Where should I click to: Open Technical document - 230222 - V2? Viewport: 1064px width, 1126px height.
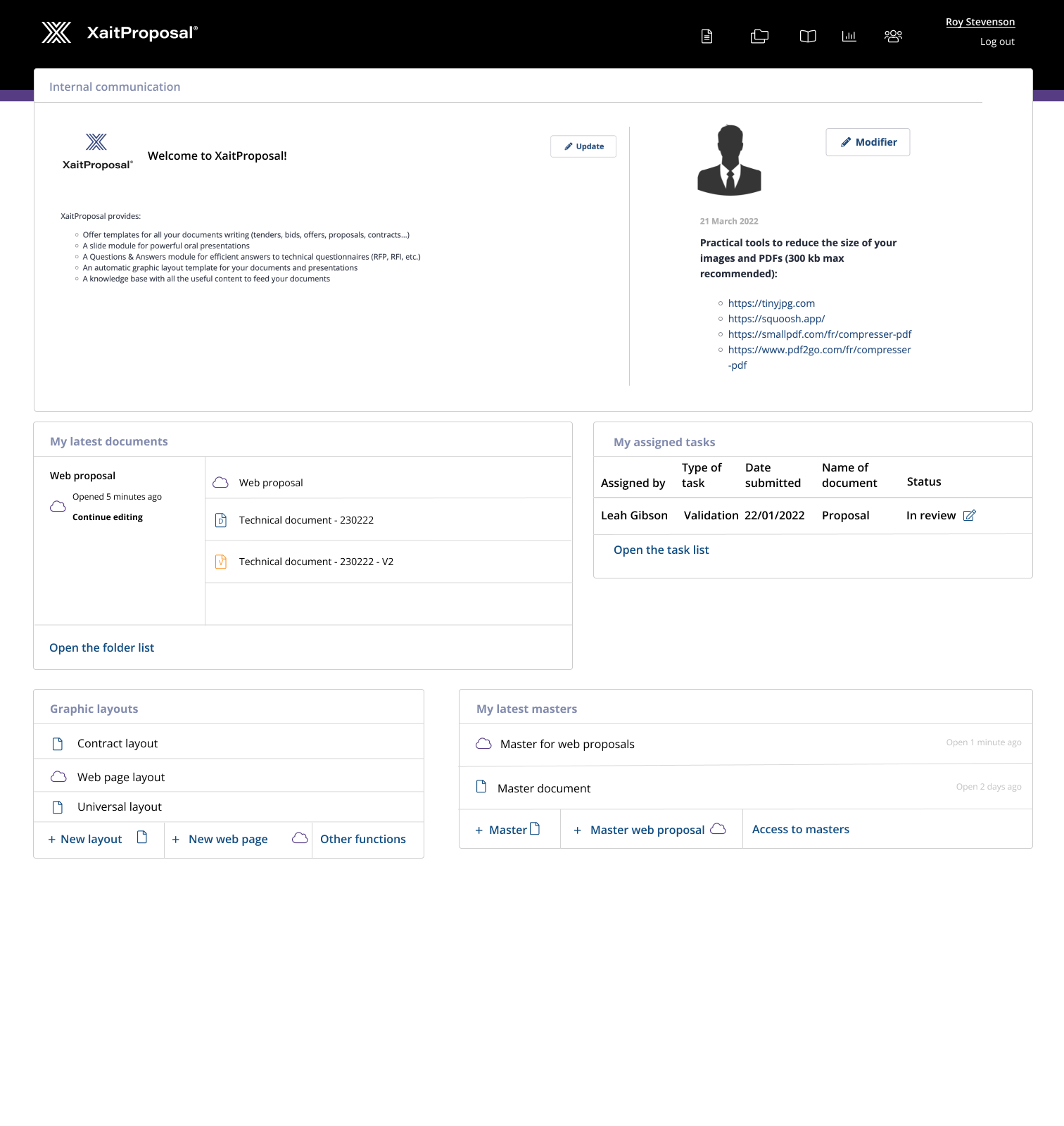coord(388,562)
